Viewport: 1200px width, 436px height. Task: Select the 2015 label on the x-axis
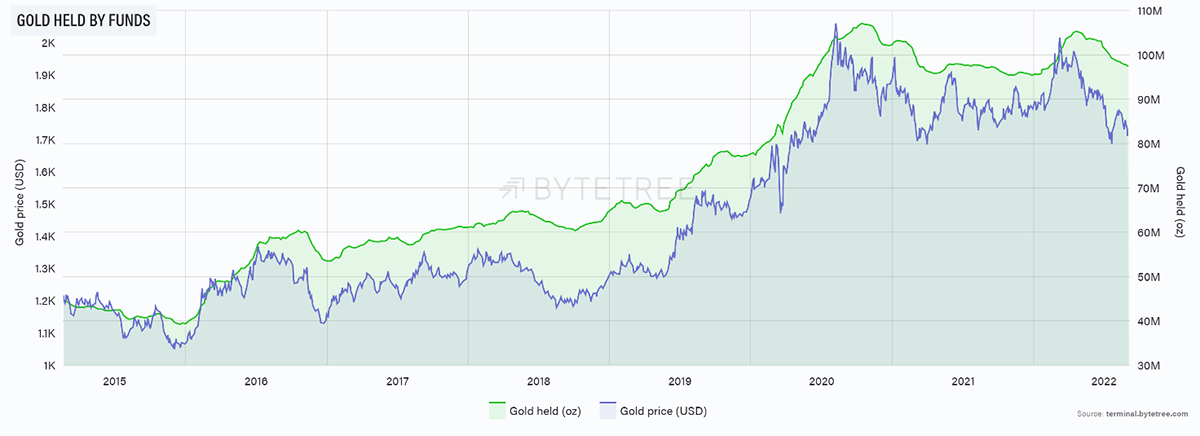114,382
